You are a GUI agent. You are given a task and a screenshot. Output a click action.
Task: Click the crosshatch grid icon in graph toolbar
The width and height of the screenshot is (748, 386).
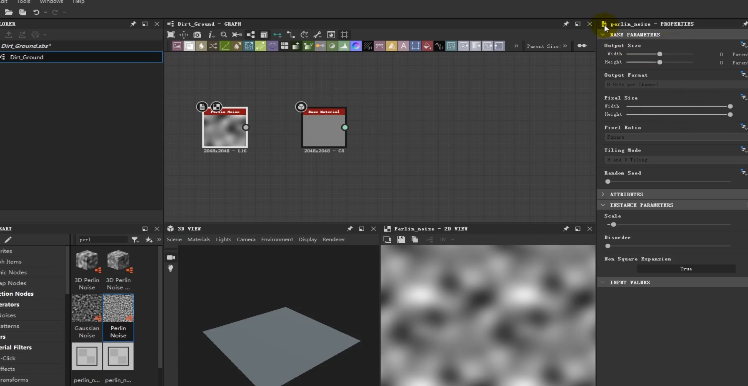(344, 34)
